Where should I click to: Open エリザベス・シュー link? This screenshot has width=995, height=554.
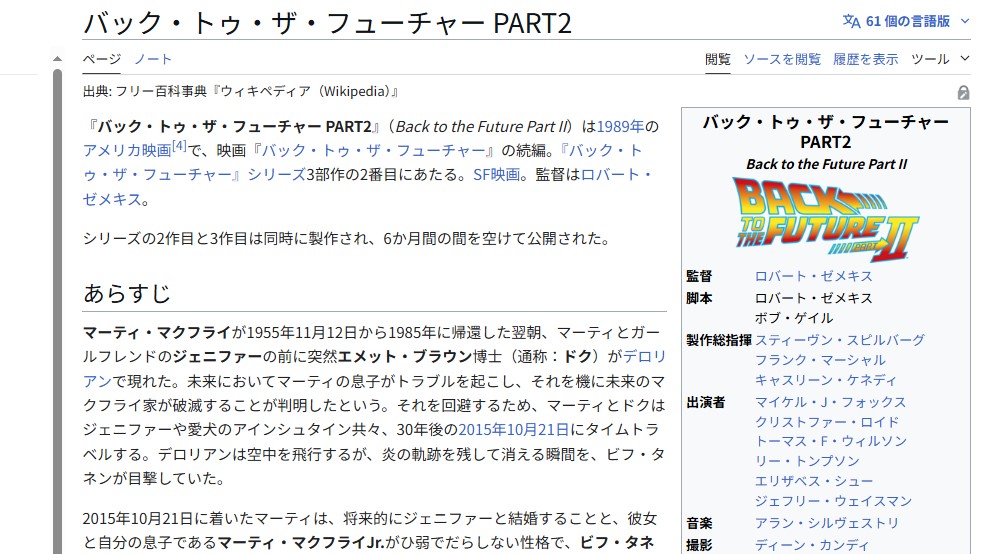(x=814, y=481)
